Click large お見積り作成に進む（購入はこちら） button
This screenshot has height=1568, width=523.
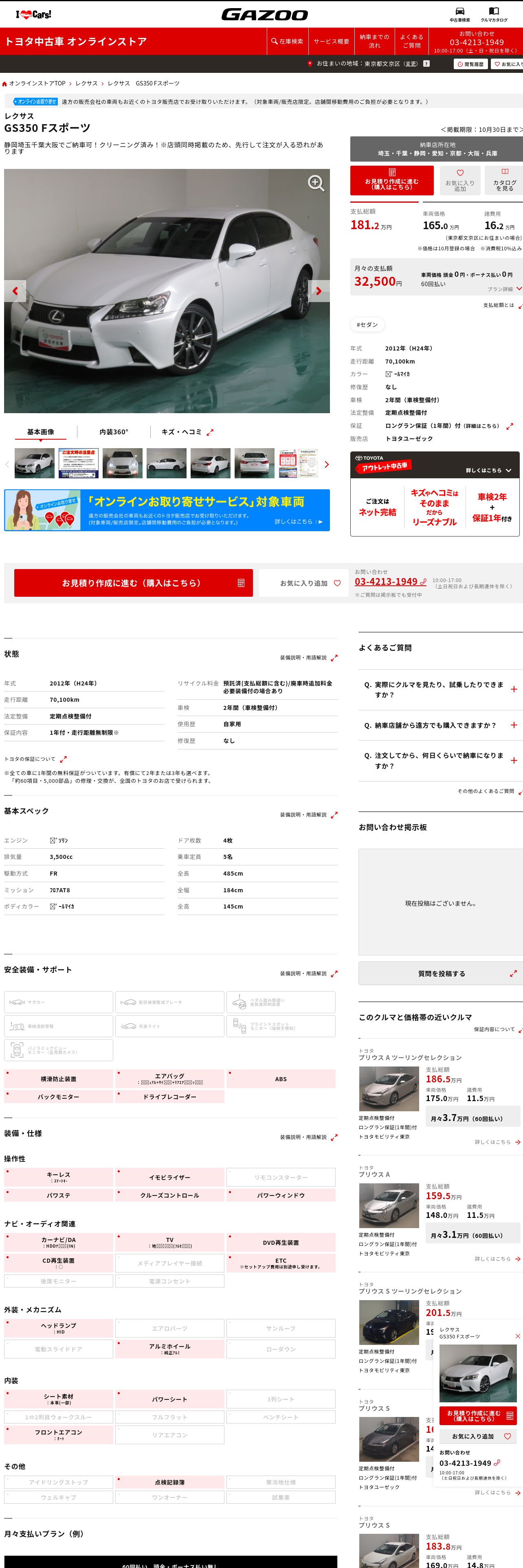tap(133, 583)
